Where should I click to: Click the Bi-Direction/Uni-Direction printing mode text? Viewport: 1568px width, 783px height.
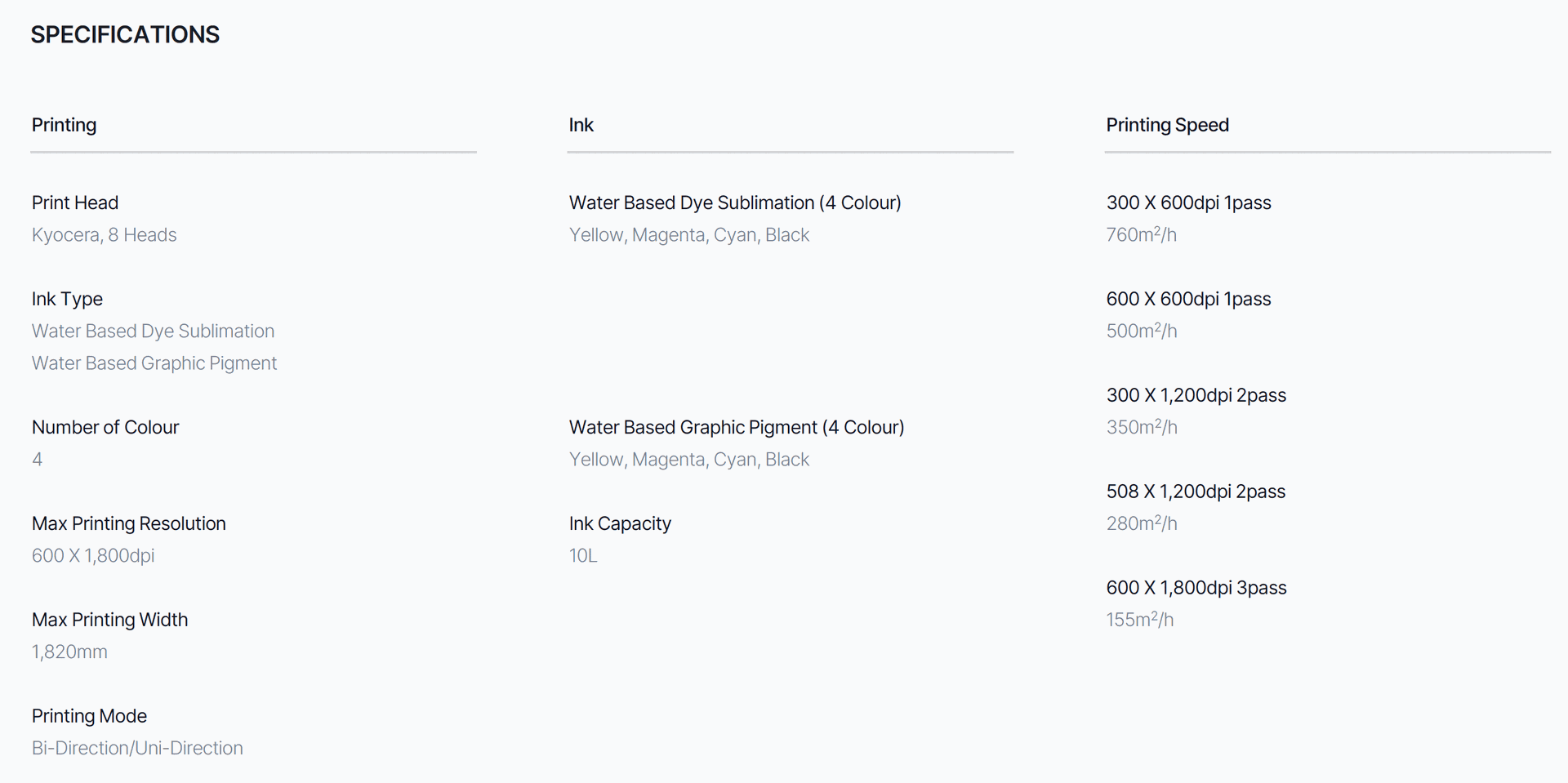137,749
